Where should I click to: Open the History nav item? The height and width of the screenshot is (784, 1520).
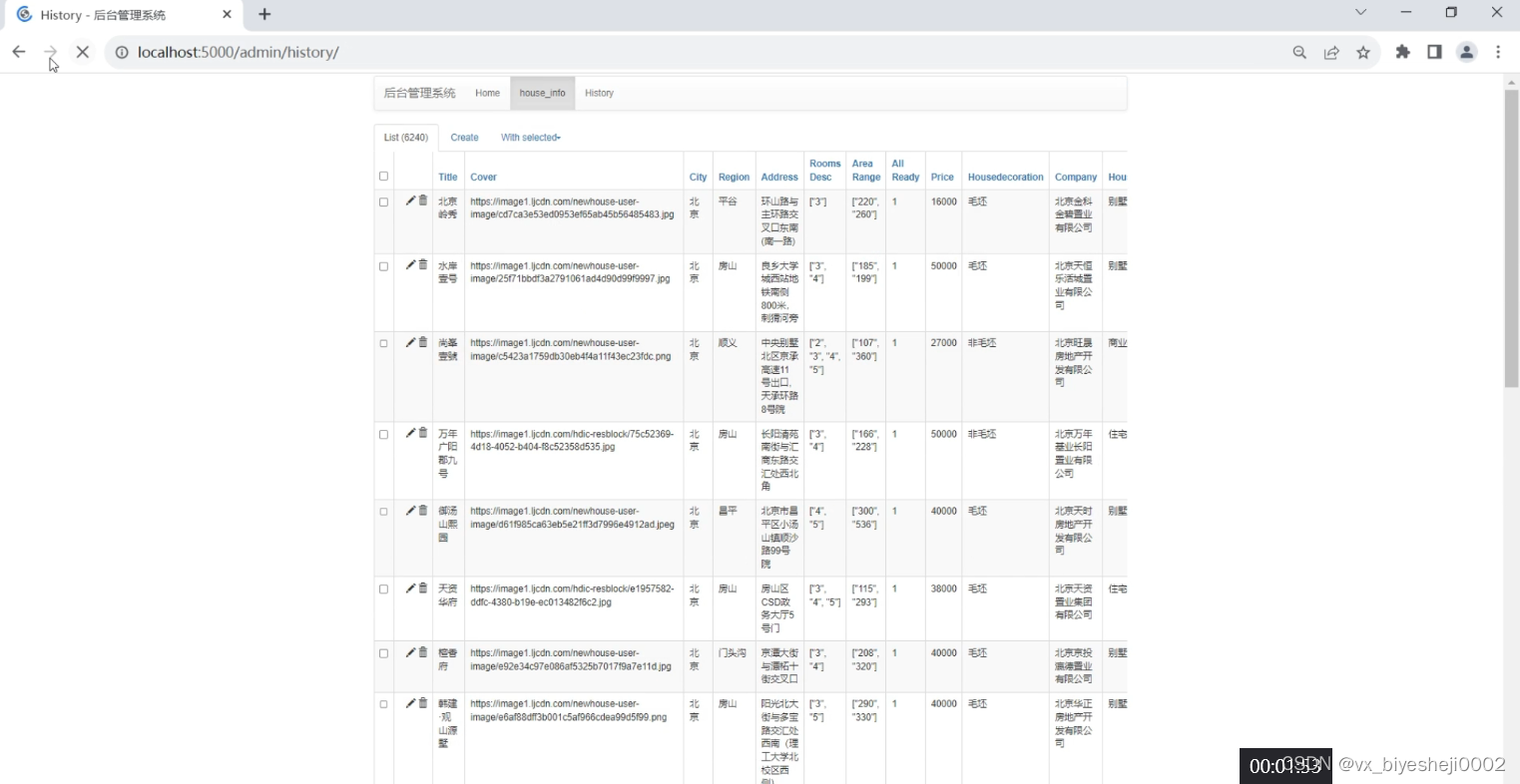point(599,93)
